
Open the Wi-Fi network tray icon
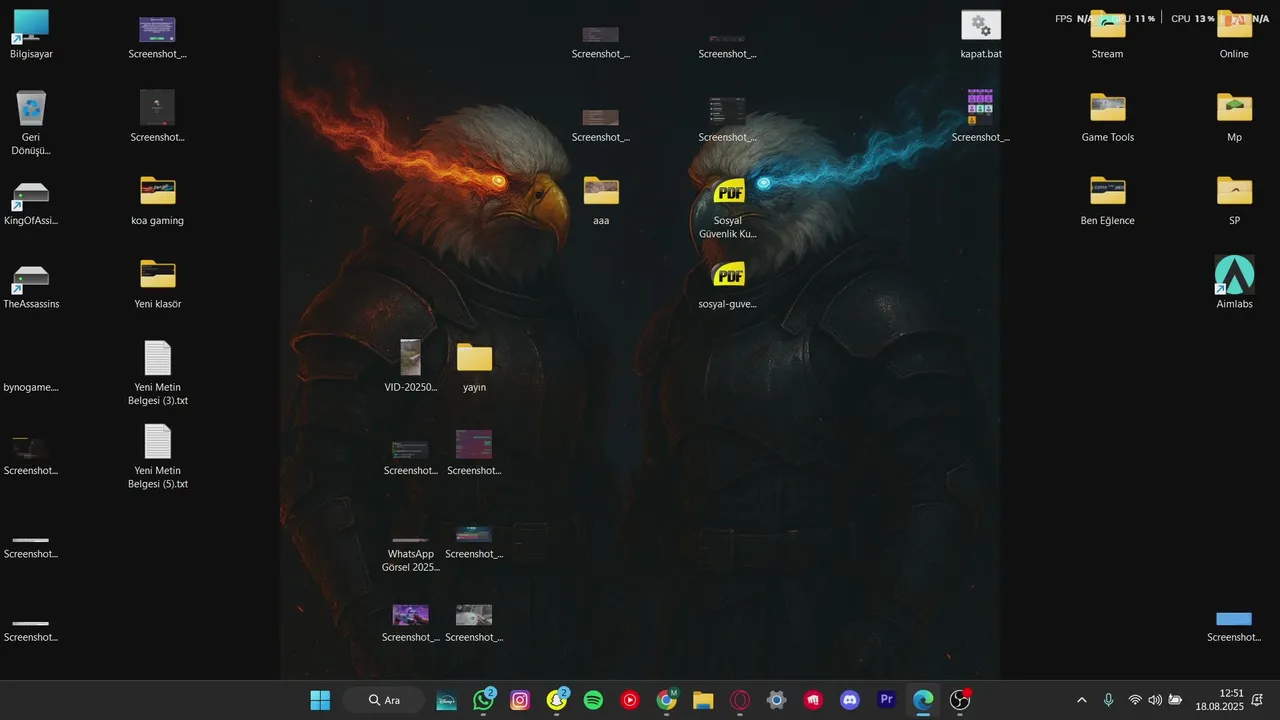pos(1135,700)
